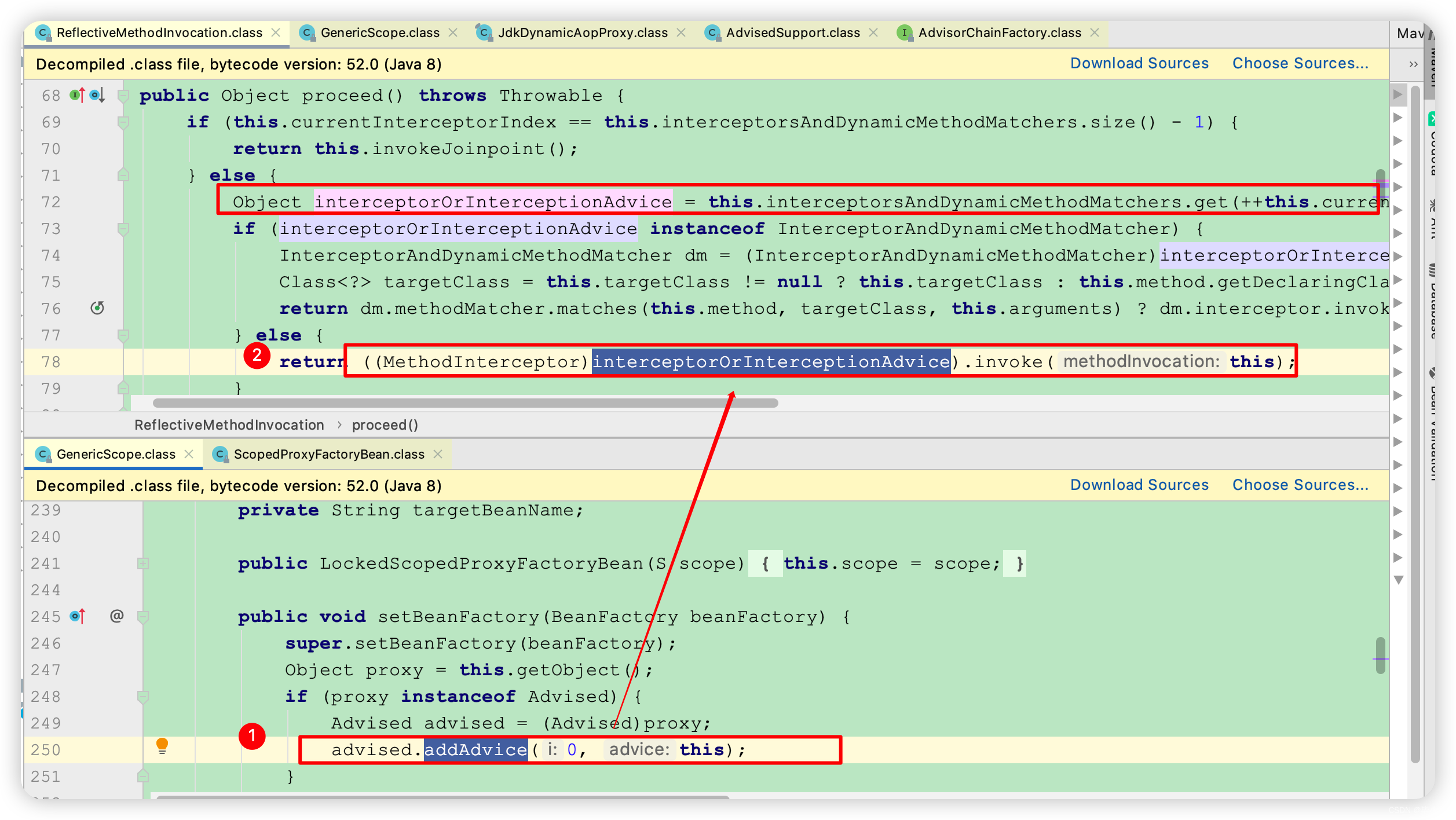
Task: Click Download Sources in bottom panel
Action: point(1138,486)
